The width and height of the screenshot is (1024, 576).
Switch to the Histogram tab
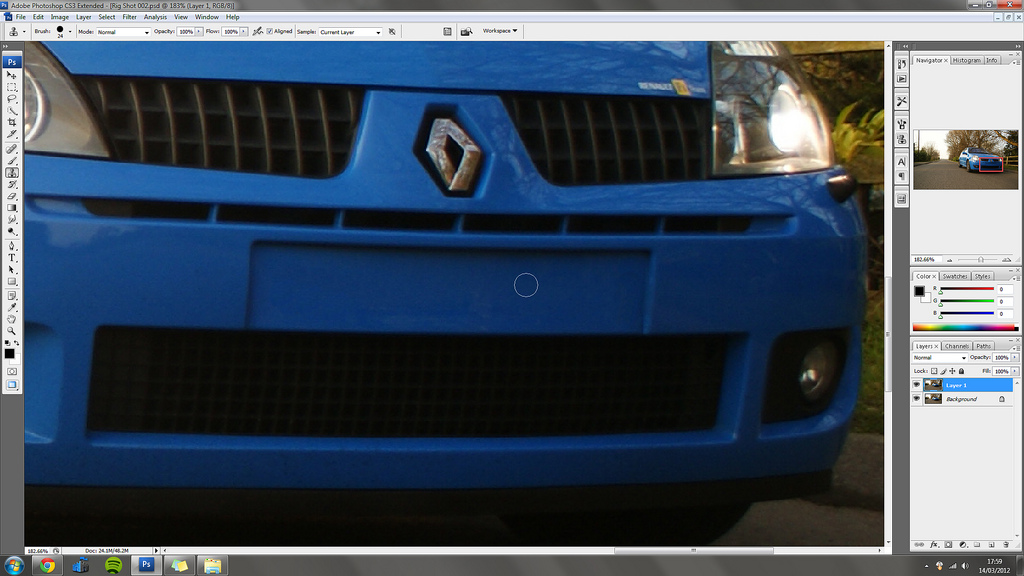click(966, 60)
